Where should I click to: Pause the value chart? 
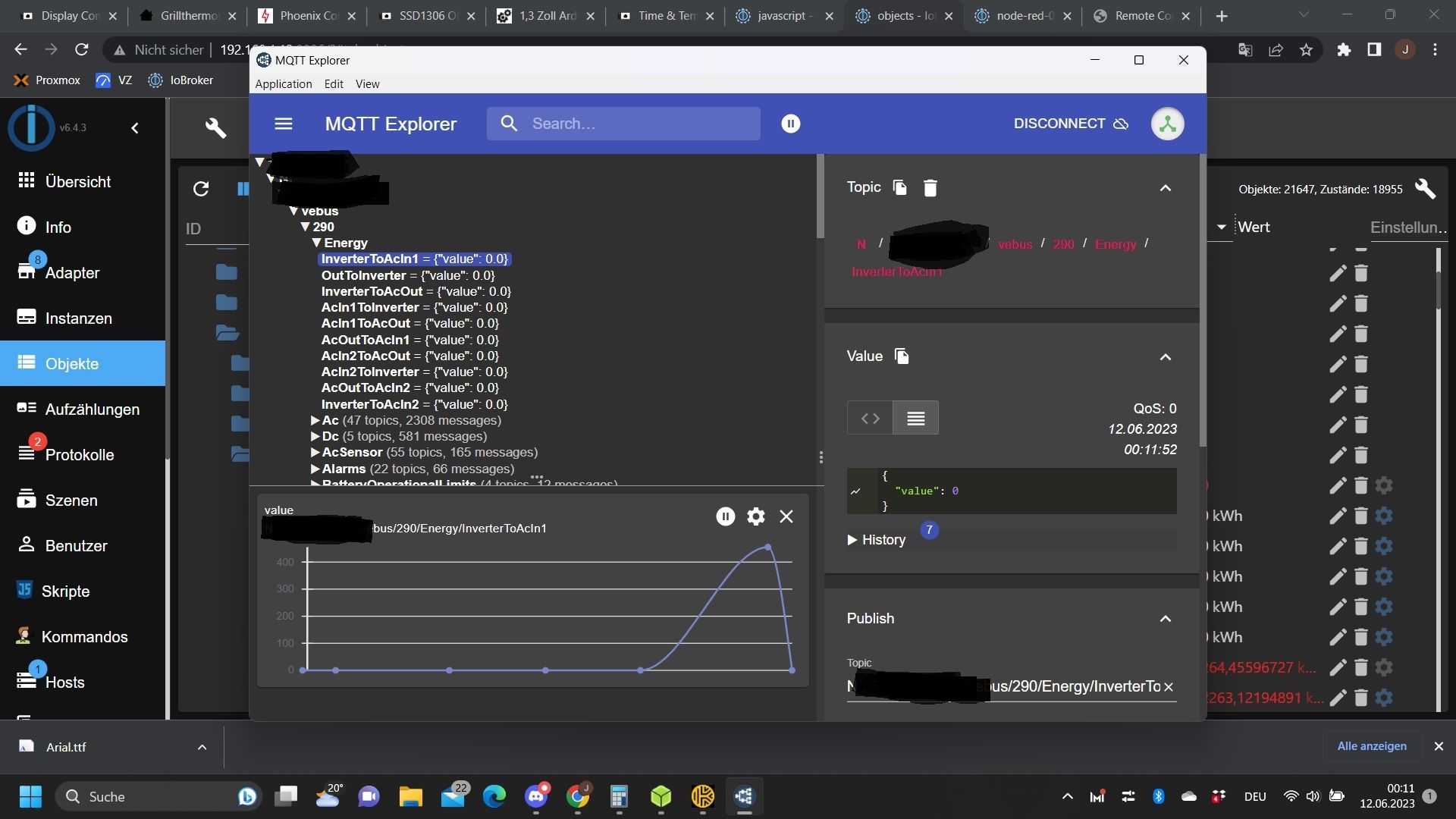coord(725,516)
